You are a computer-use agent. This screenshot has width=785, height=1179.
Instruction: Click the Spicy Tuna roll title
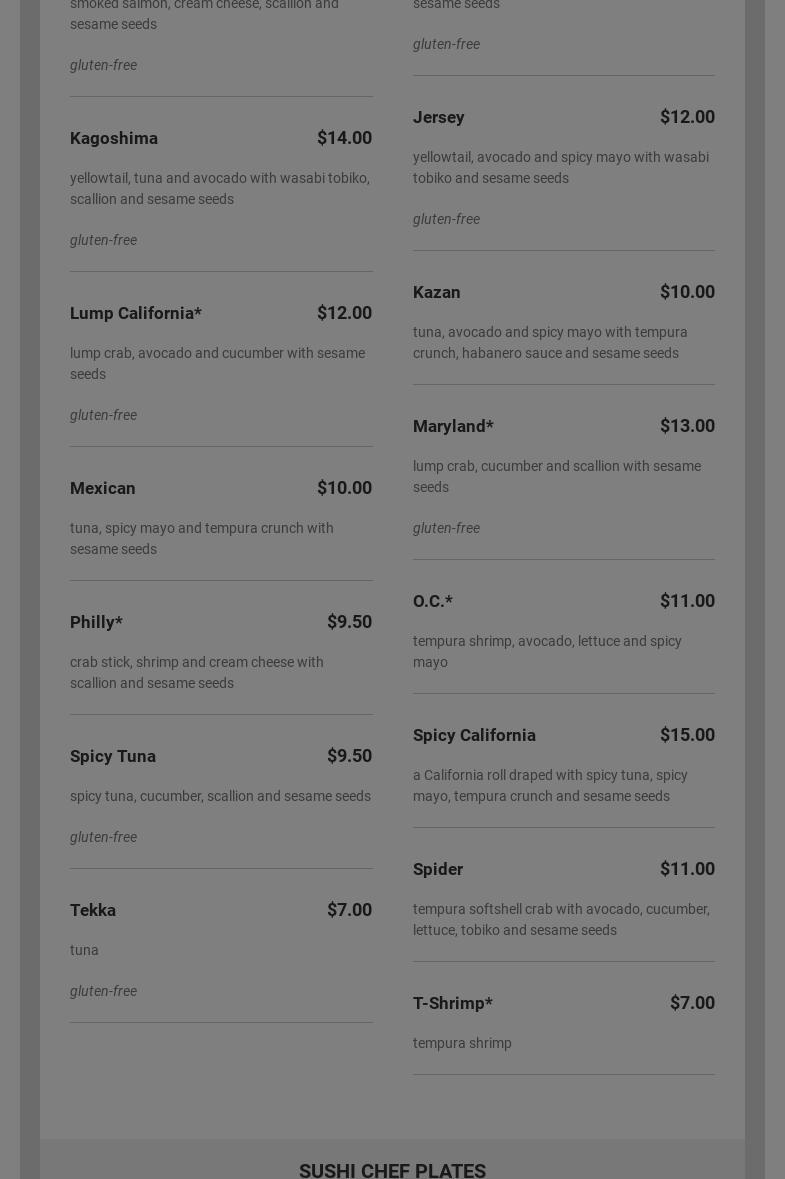[113, 756]
